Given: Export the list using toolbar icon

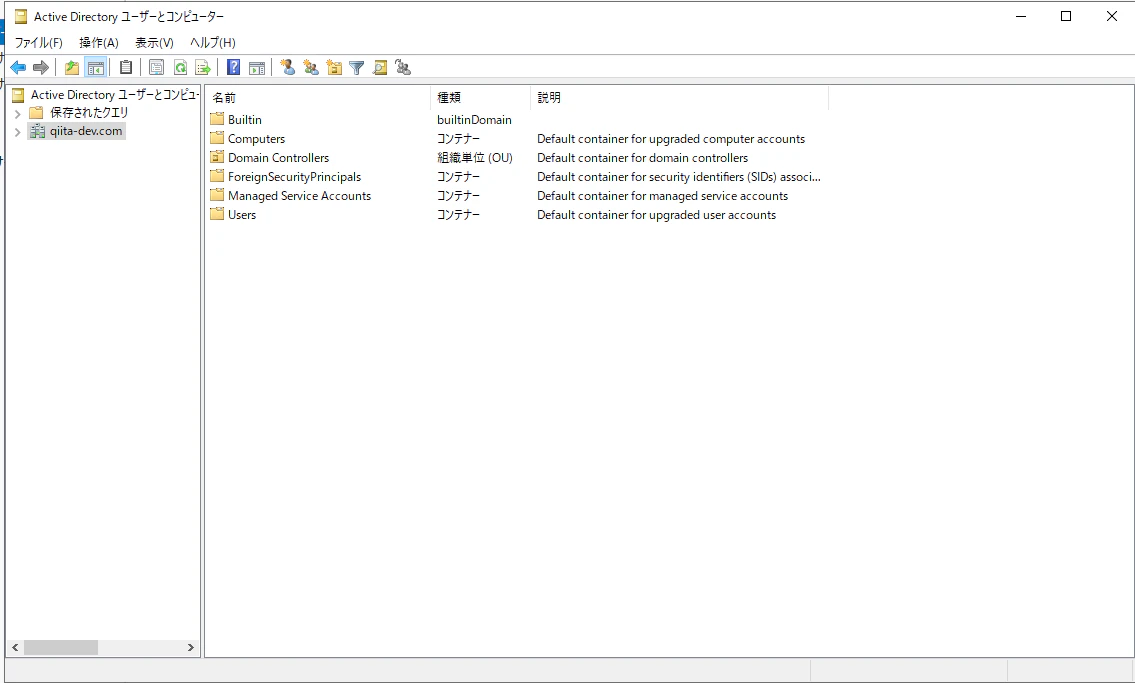Looking at the screenshot, I should click(x=203, y=68).
